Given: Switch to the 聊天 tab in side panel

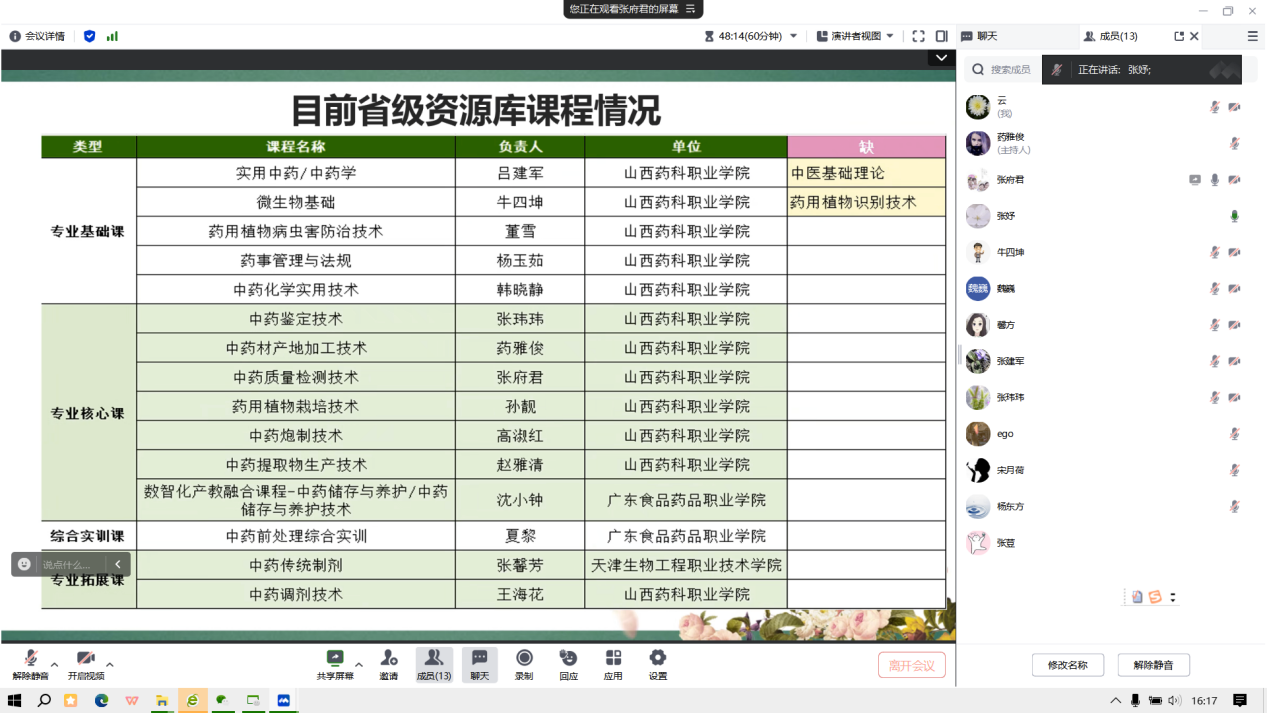Looking at the screenshot, I should 980,36.
